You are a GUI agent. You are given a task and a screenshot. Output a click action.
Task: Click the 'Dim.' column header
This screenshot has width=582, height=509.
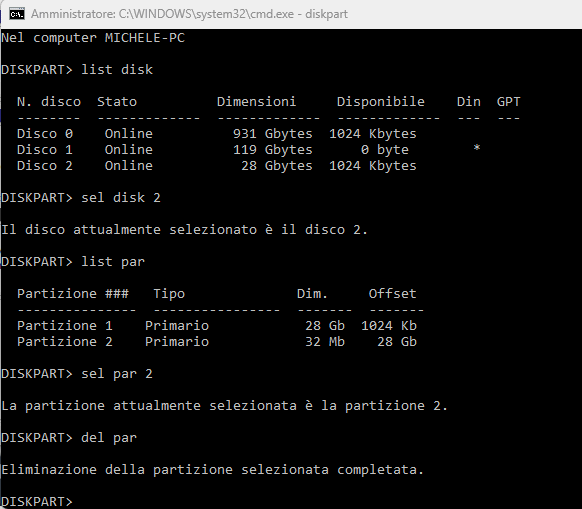[312, 293]
